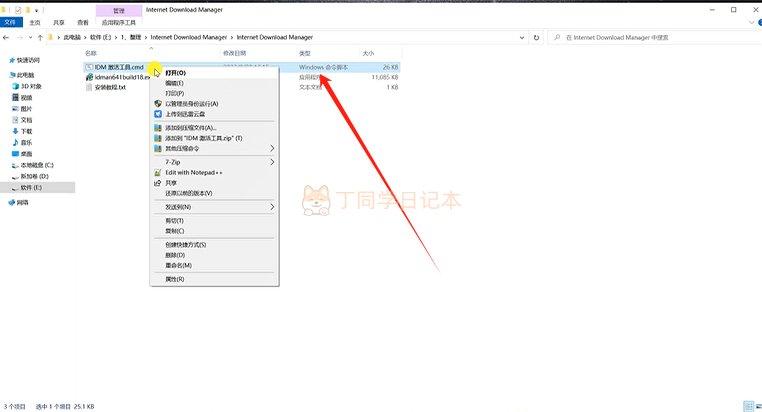Click the 3D Objects cube icon
This screenshot has width=762, height=412.
16,86
